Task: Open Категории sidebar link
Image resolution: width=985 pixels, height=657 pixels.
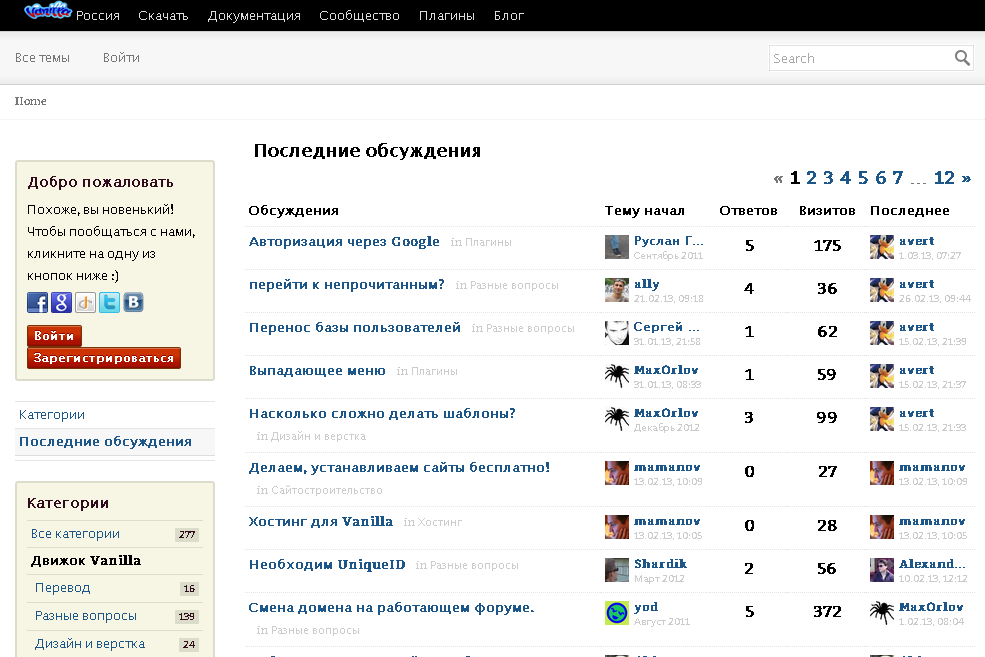Action: tap(52, 415)
